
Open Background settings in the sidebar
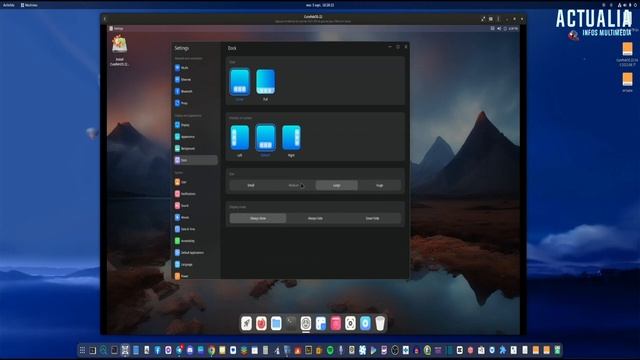pos(195,149)
